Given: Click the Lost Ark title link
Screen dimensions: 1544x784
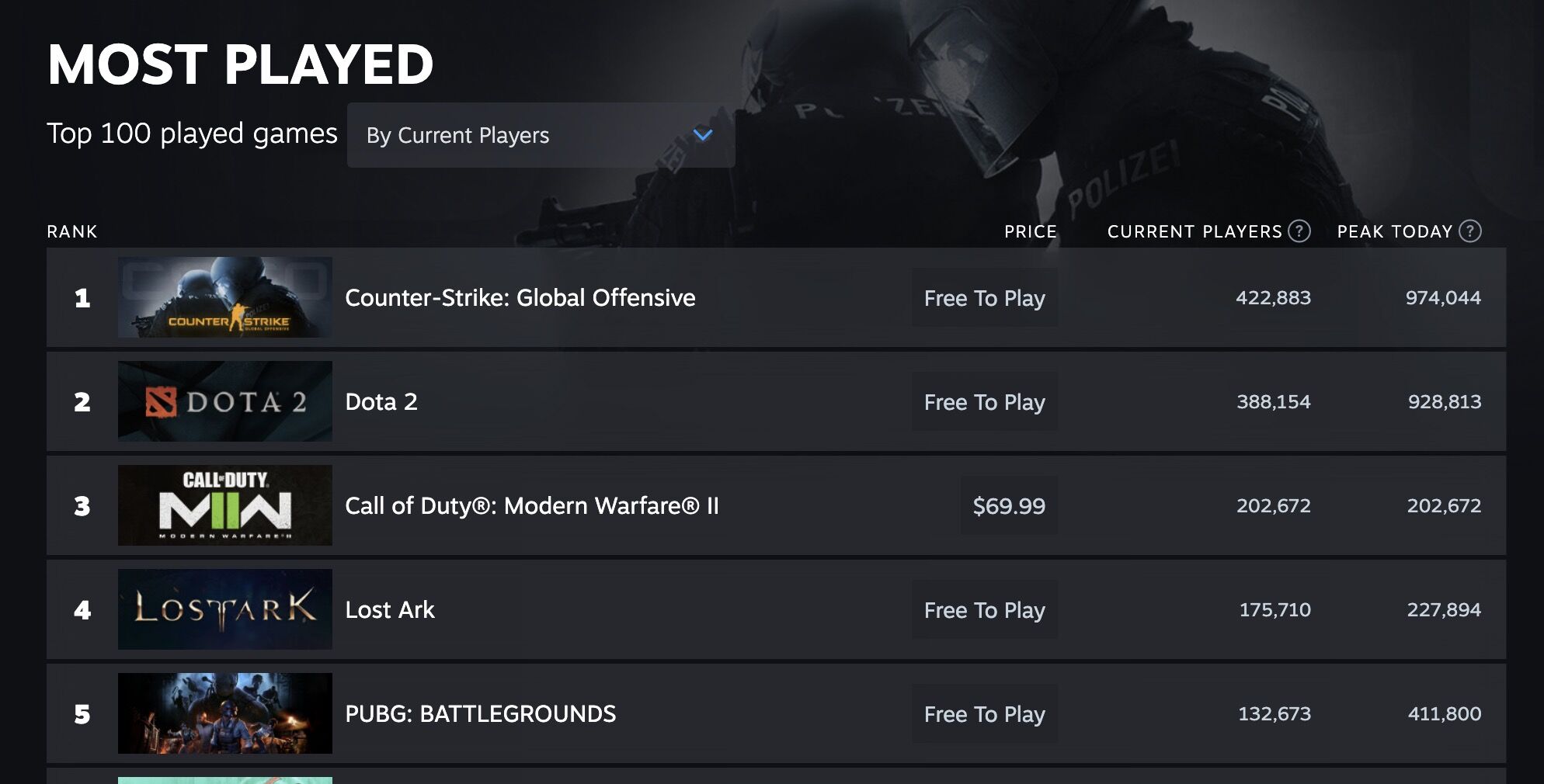Looking at the screenshot, I should 390,610.
